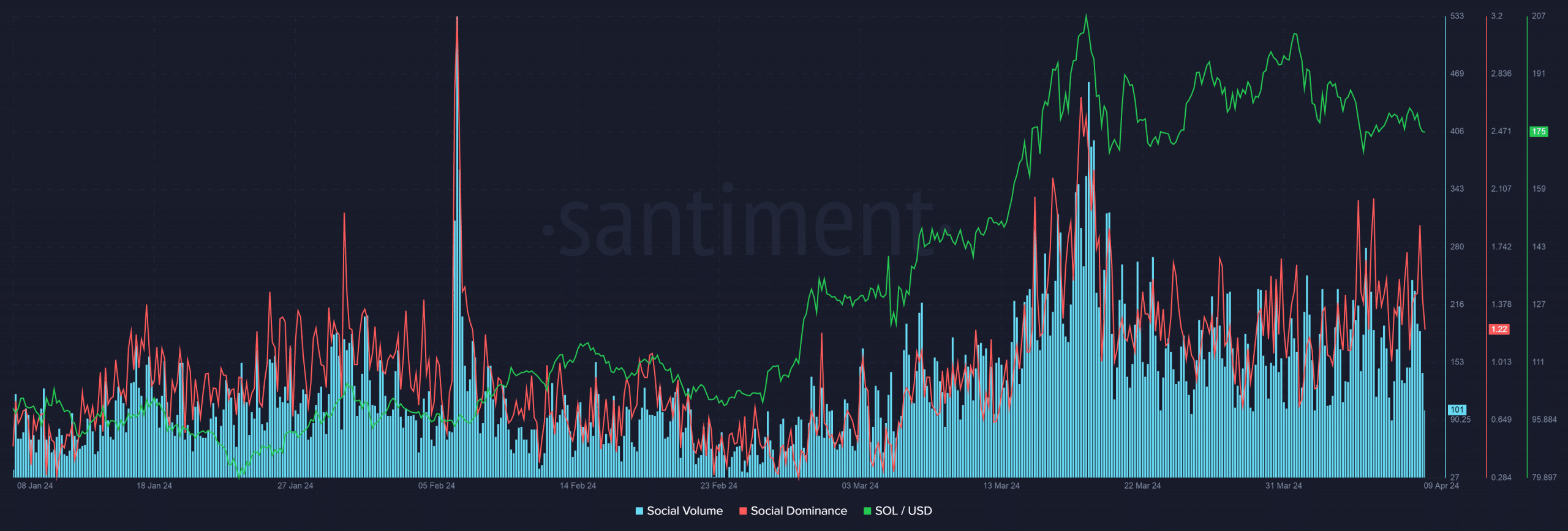1568x531 pixels.
Task: Select the 23 Feb 24 date label
Action: point(719,486)
